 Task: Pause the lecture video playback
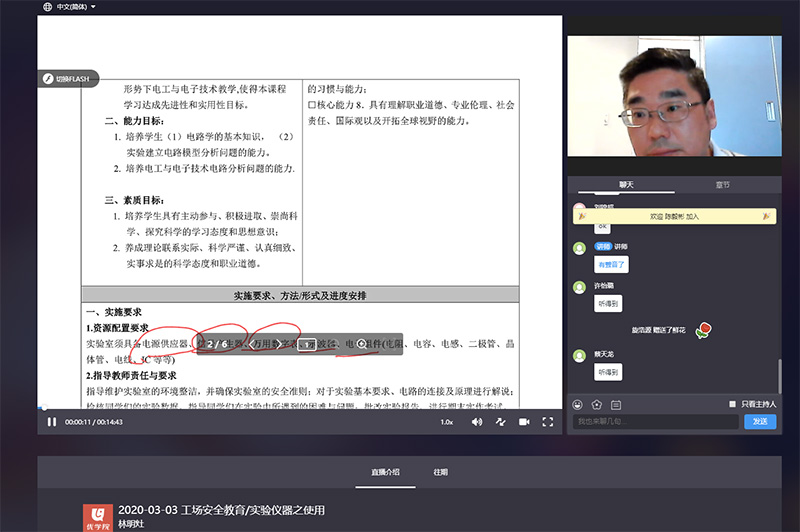pyautogui.click(x=51, y=422)
